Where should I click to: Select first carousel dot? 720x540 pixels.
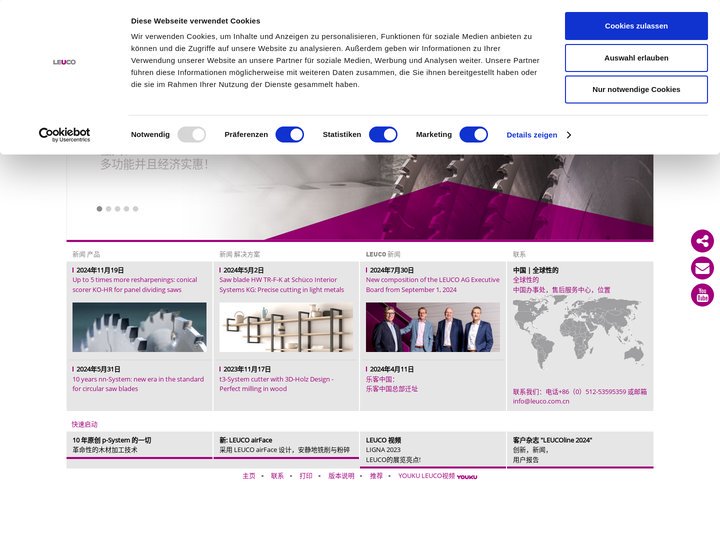coord(99,209)
